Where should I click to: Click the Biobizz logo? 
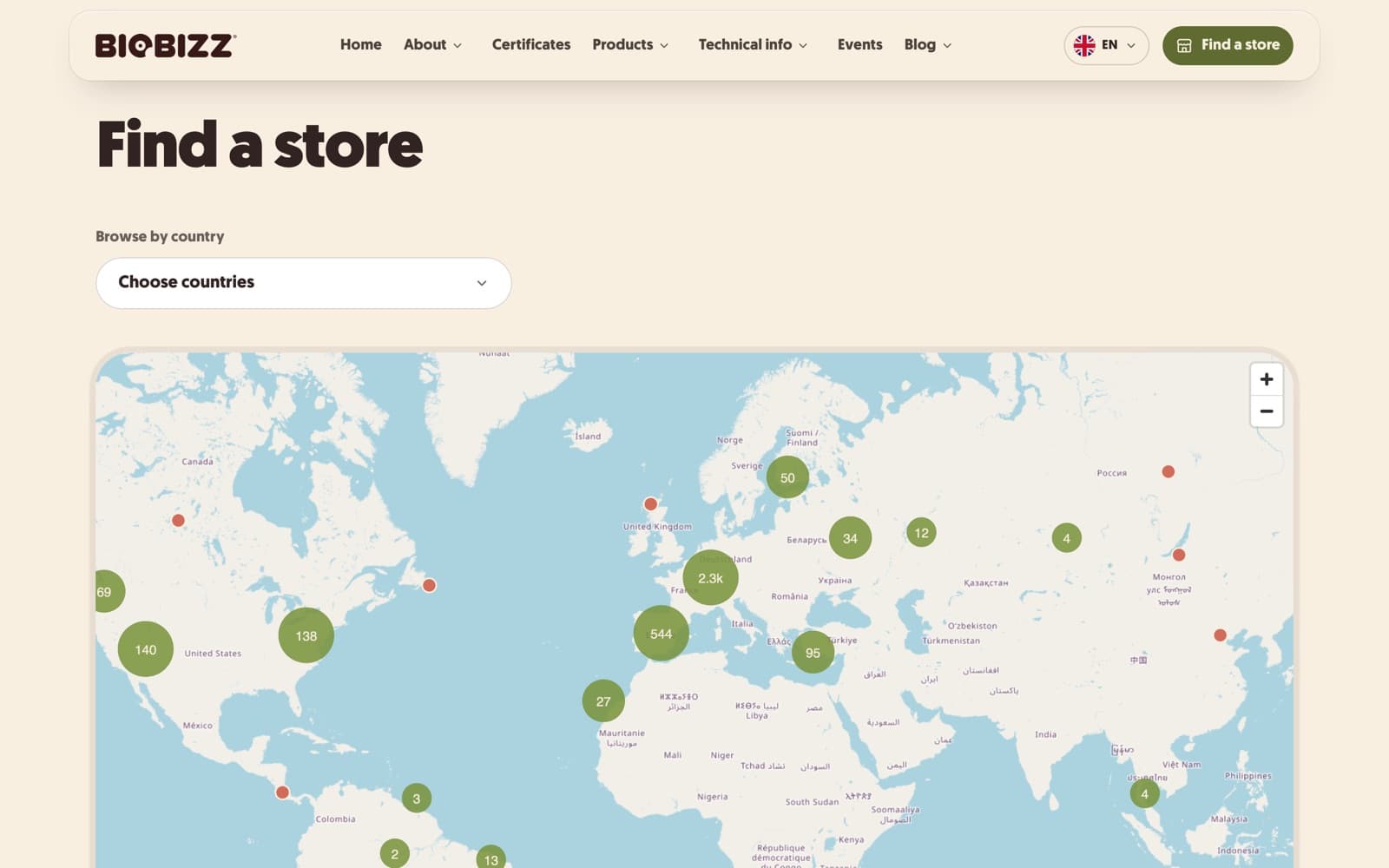click(x=166, y=45)
